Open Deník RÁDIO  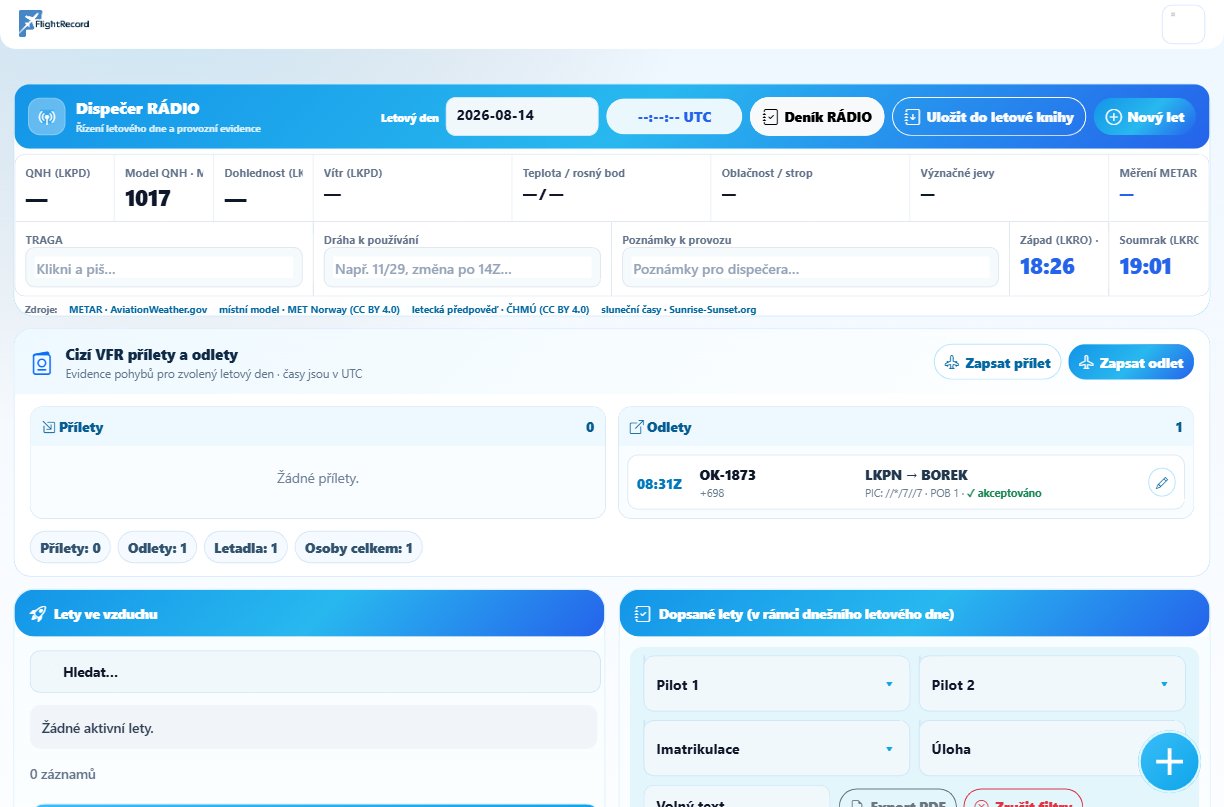pos(817,117)
